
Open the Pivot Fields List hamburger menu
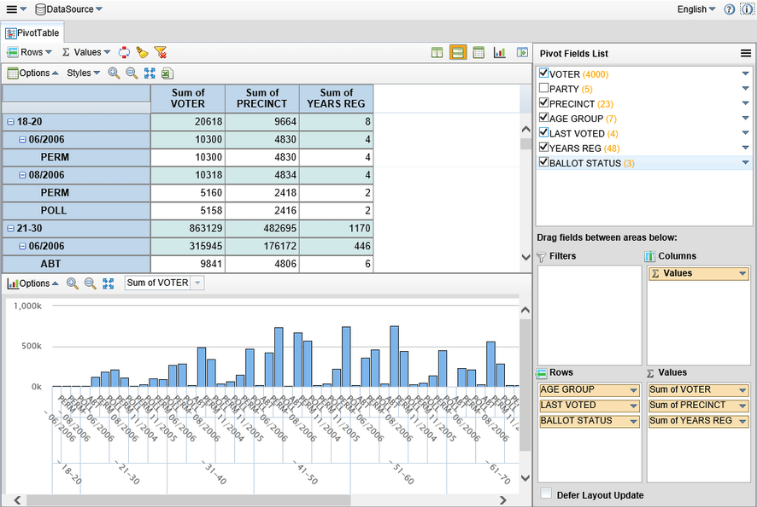pyautogui.click(x=745, y=53)
